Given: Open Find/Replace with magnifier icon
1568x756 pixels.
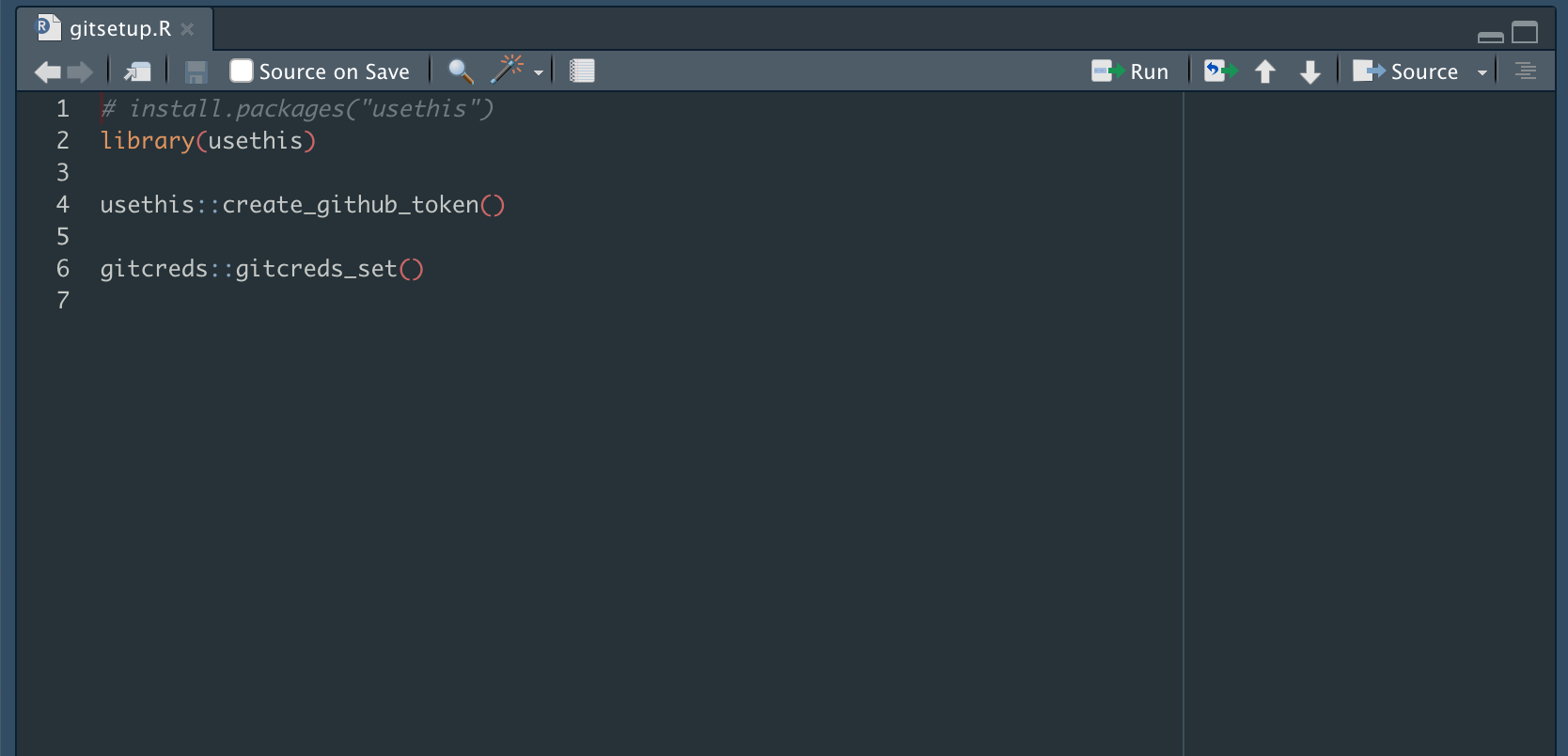Looking at the screenshot, I should point(460,71).
